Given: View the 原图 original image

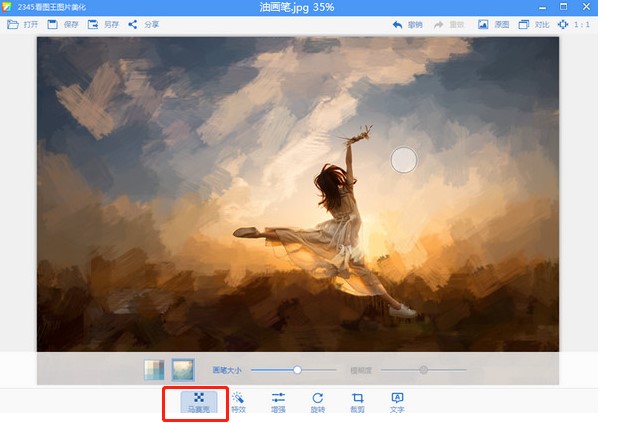Looking at the screenshot, I should (x=496, y=23).
